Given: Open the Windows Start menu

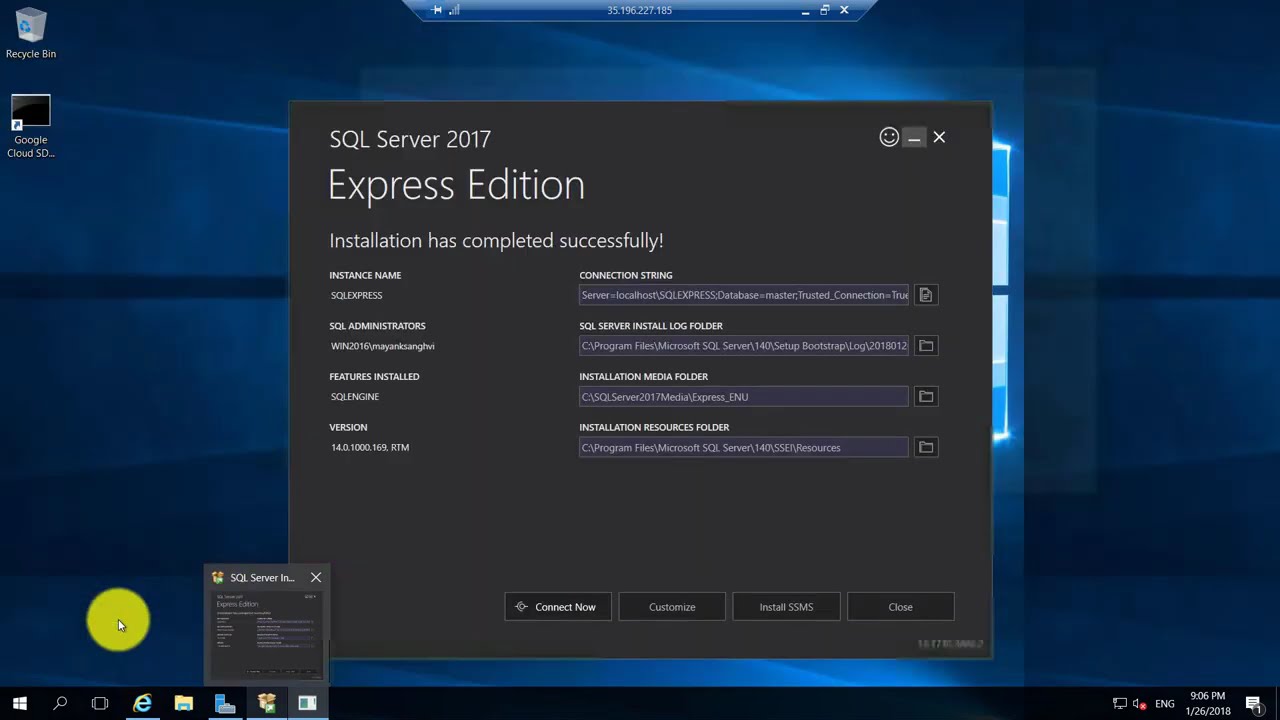Looking at the screenshot, I should (x=20, y=704).
